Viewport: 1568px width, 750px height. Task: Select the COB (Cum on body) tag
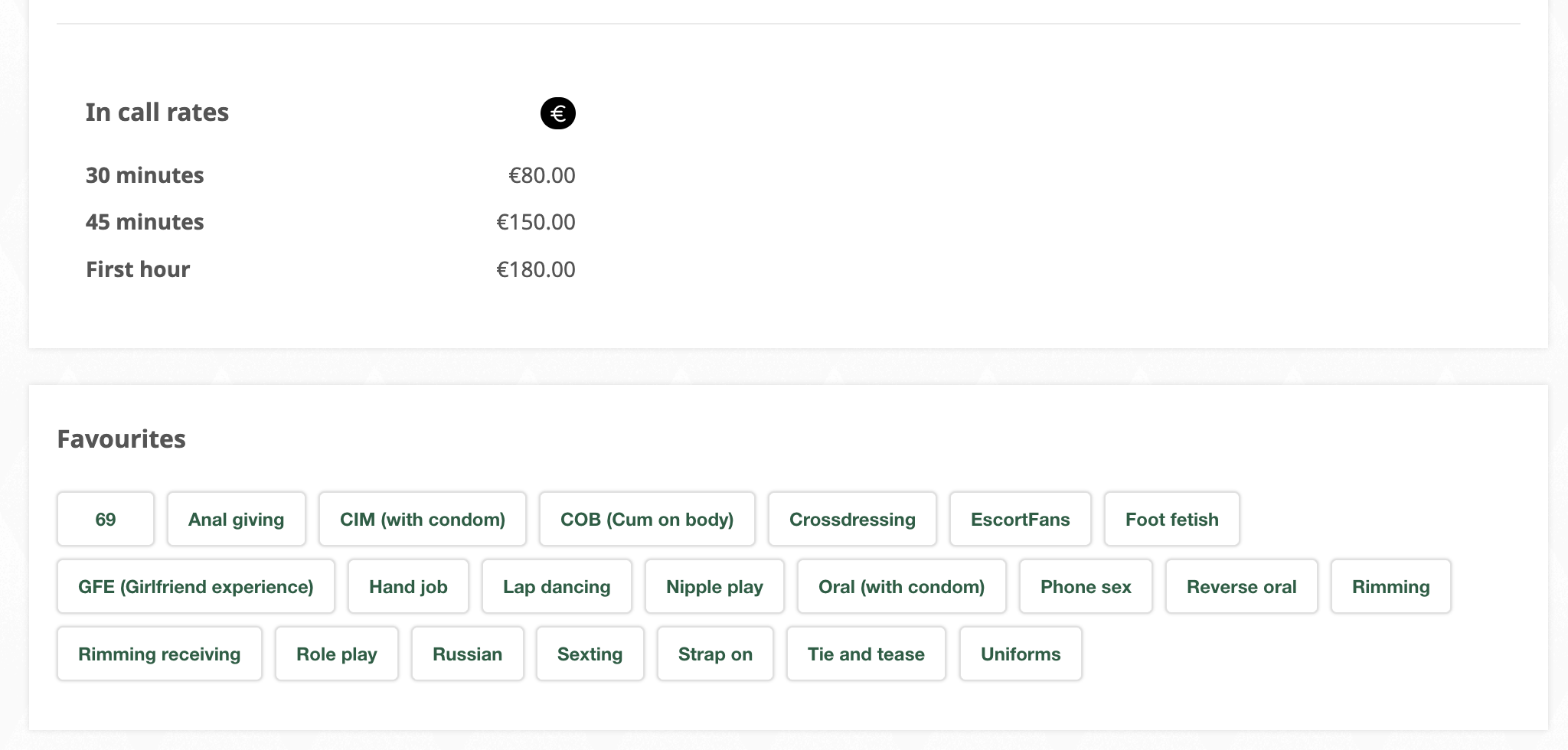click(x=647, y=519)
